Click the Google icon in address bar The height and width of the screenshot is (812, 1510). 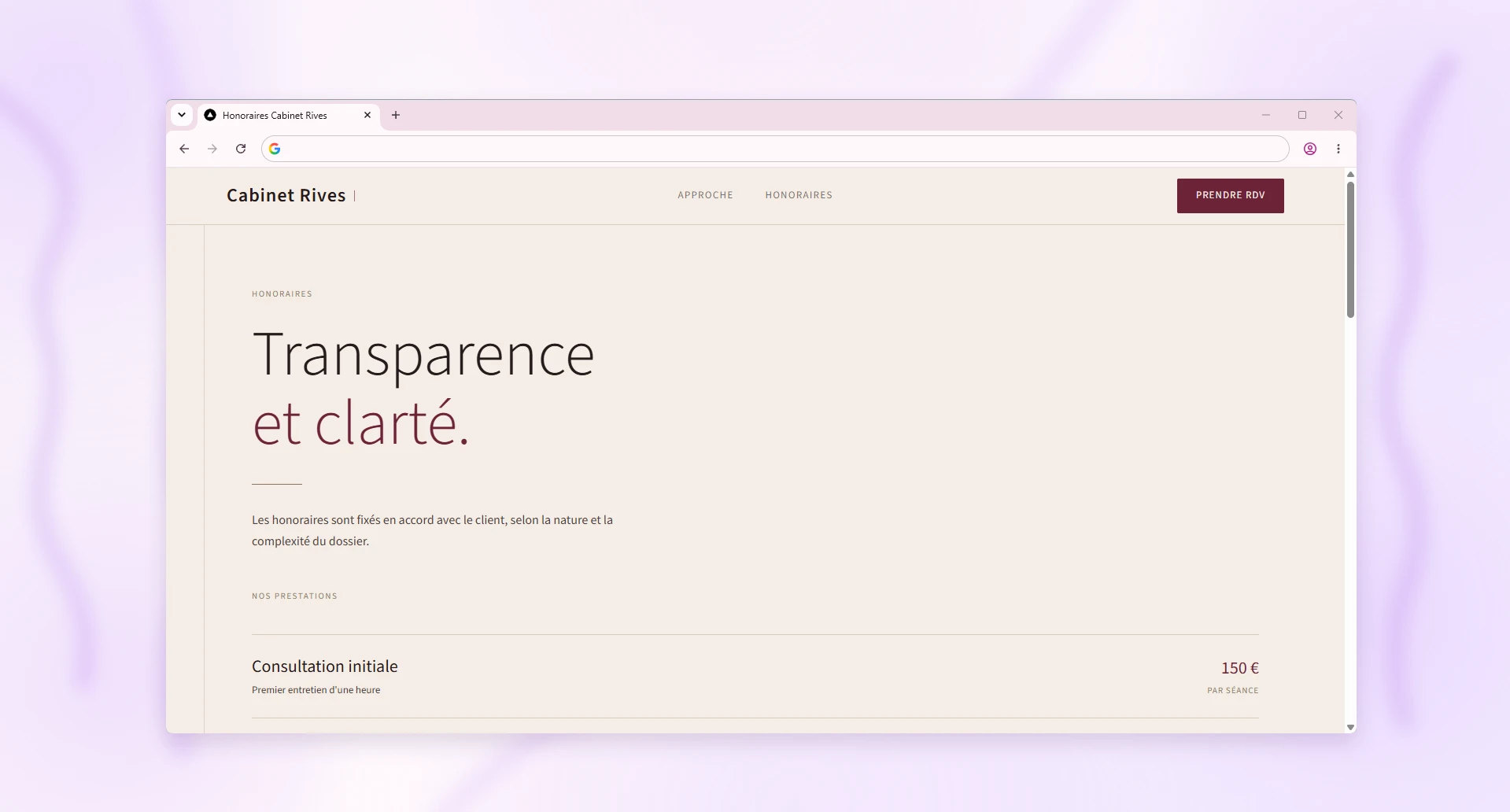[x=275, y=149]
